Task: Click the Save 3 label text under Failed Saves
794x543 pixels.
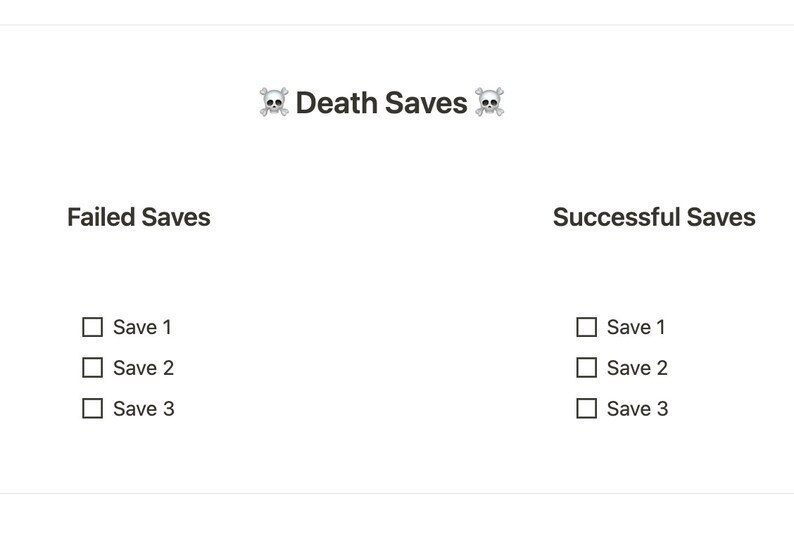Action: (144, 409)
